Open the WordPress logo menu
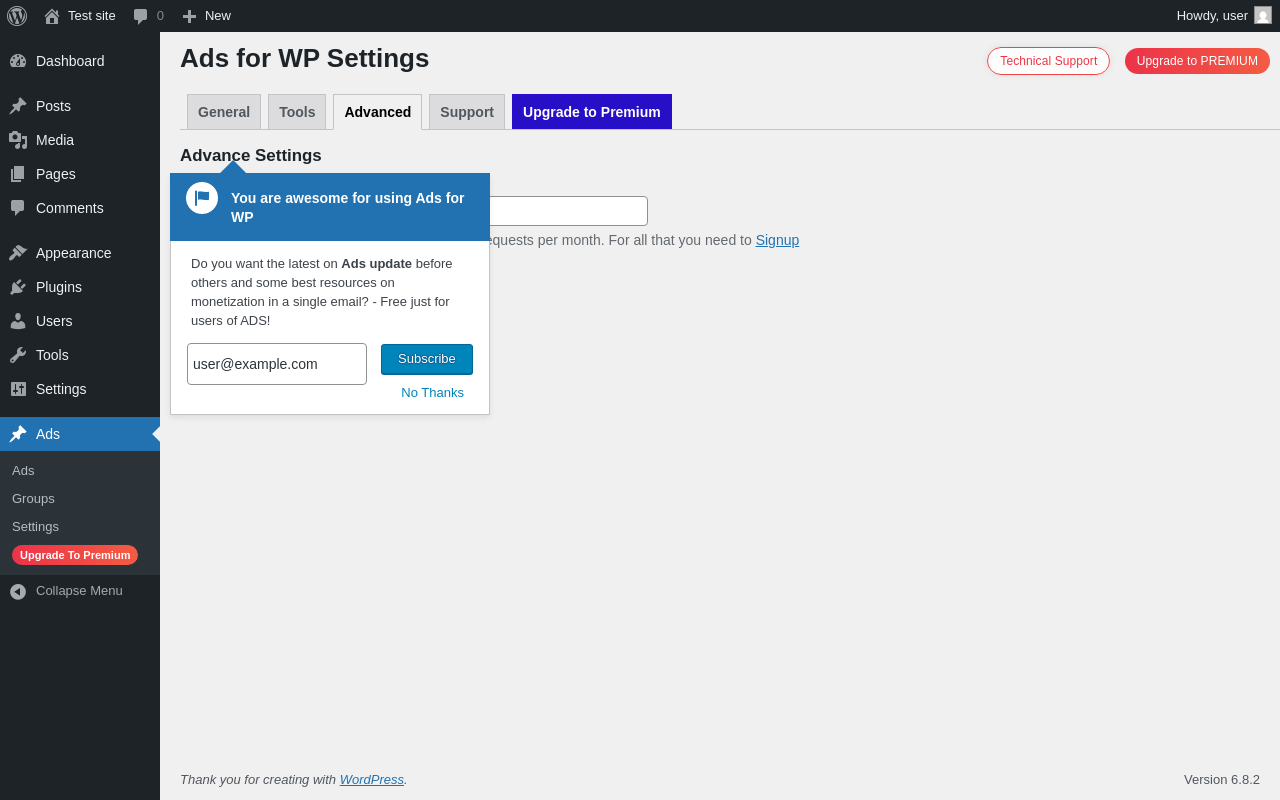Screen dimensions: 1280x800 tap(17, 16)
